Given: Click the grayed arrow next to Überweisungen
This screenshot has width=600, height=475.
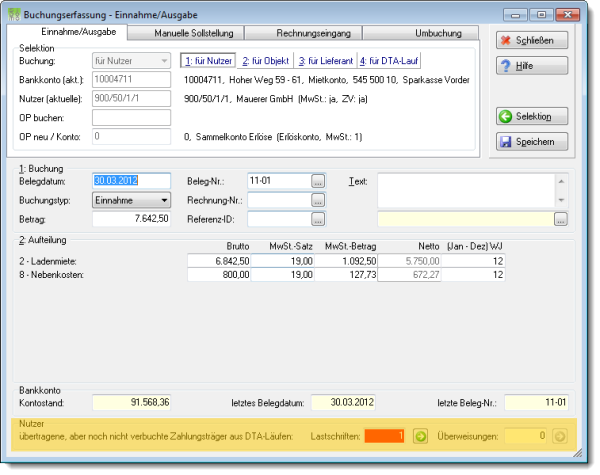Looking at the screenshot, I should pos(560,436).
